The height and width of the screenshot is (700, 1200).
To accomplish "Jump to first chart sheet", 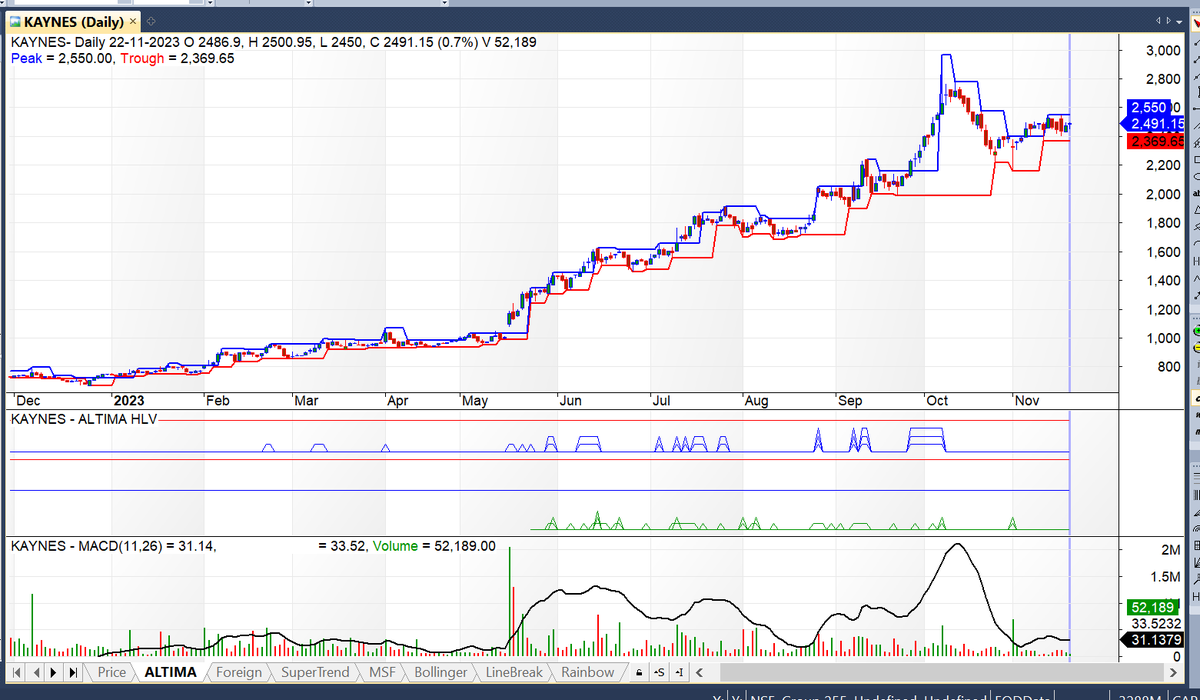I will pyautogui.click(x=18, y=672).
